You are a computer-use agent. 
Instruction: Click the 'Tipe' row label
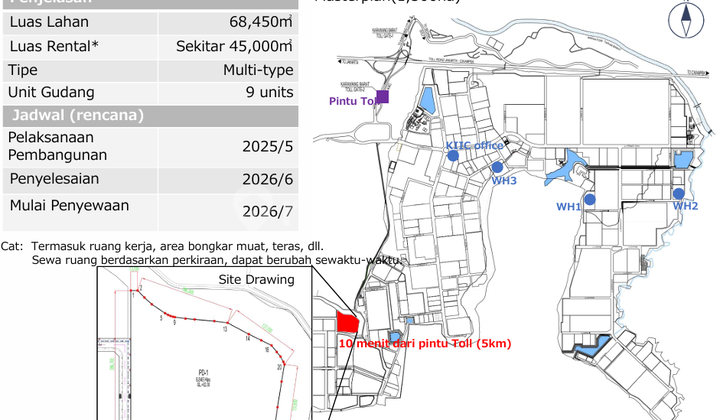[x=22, y=70]
